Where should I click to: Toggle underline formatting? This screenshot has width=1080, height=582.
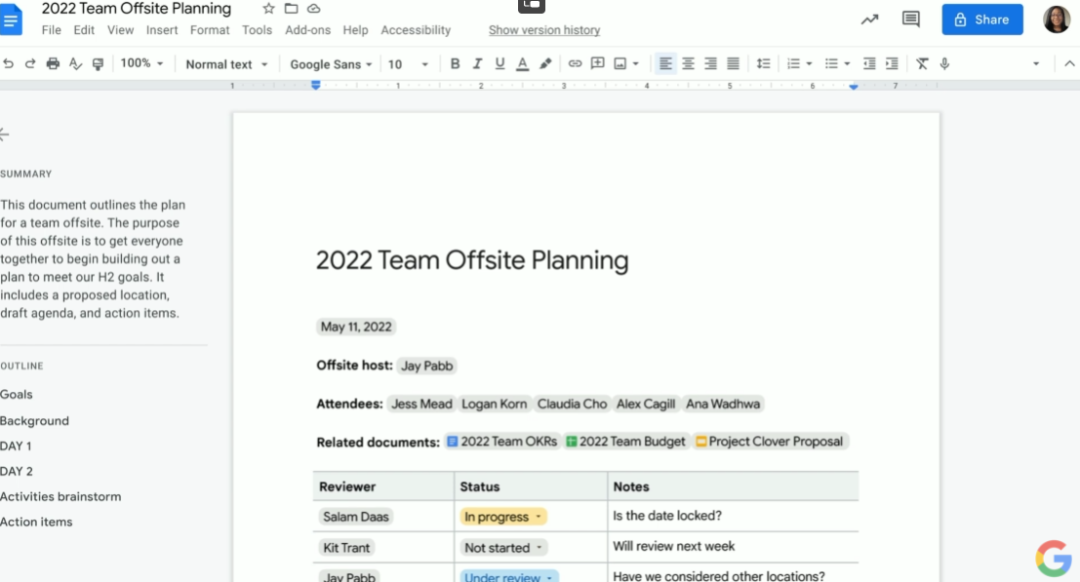[x=499, y=64]
